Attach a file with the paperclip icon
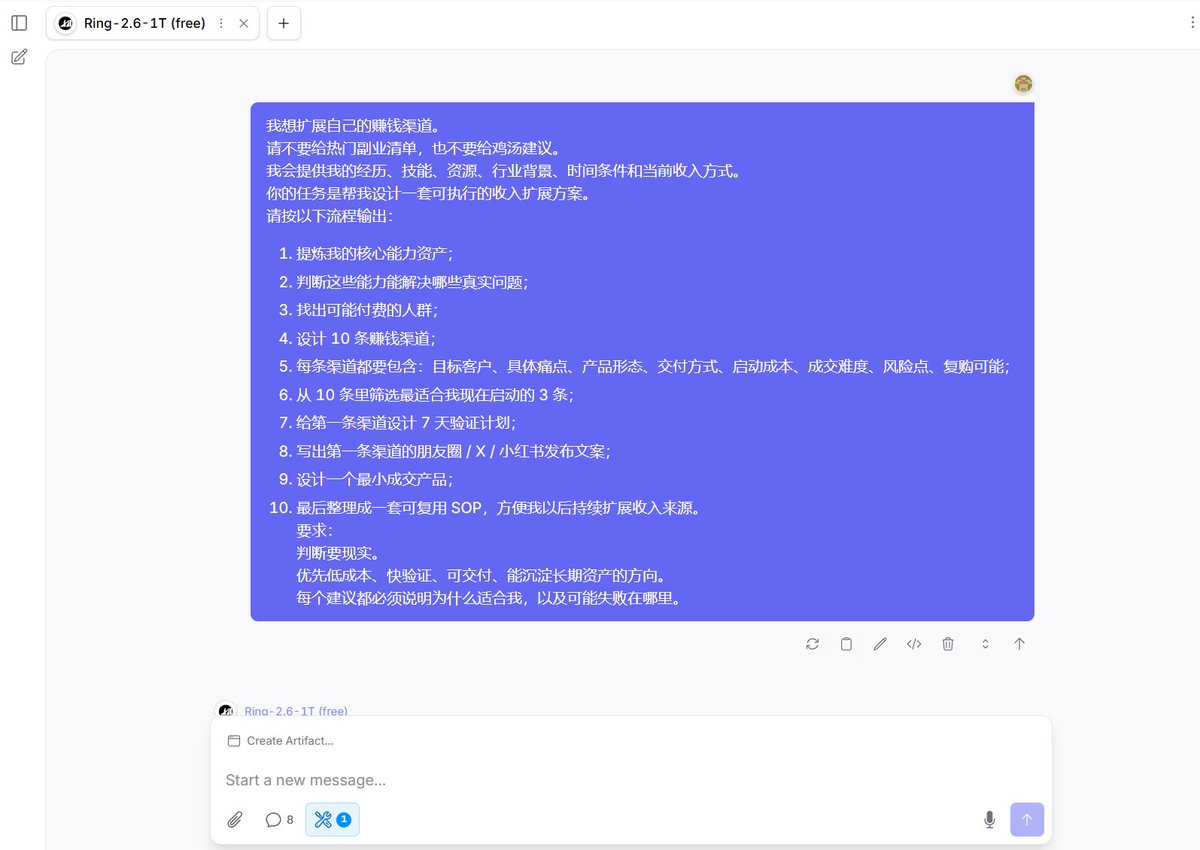This screenshot has height=850, width=1200. 235,820
